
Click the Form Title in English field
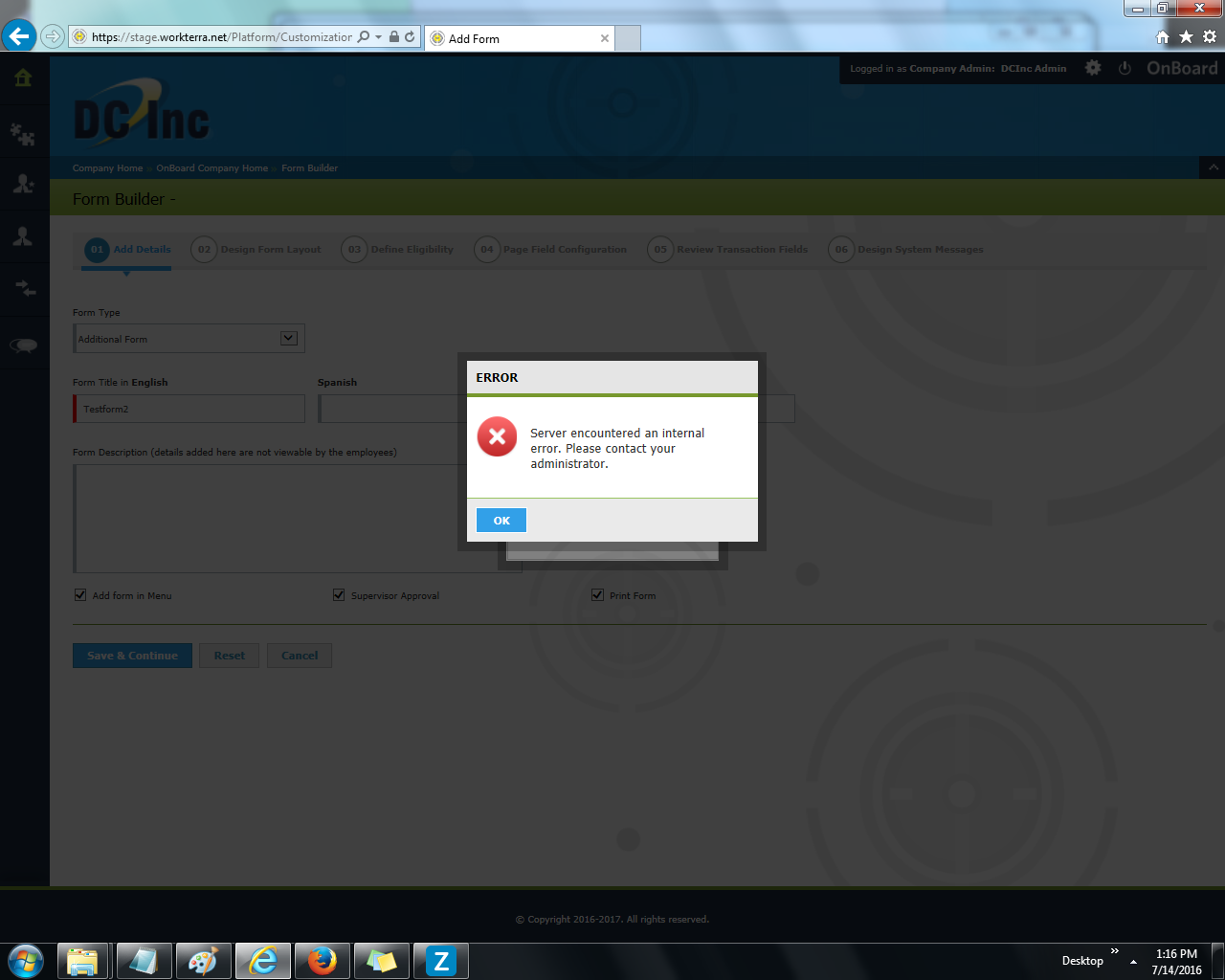point(189,409)
